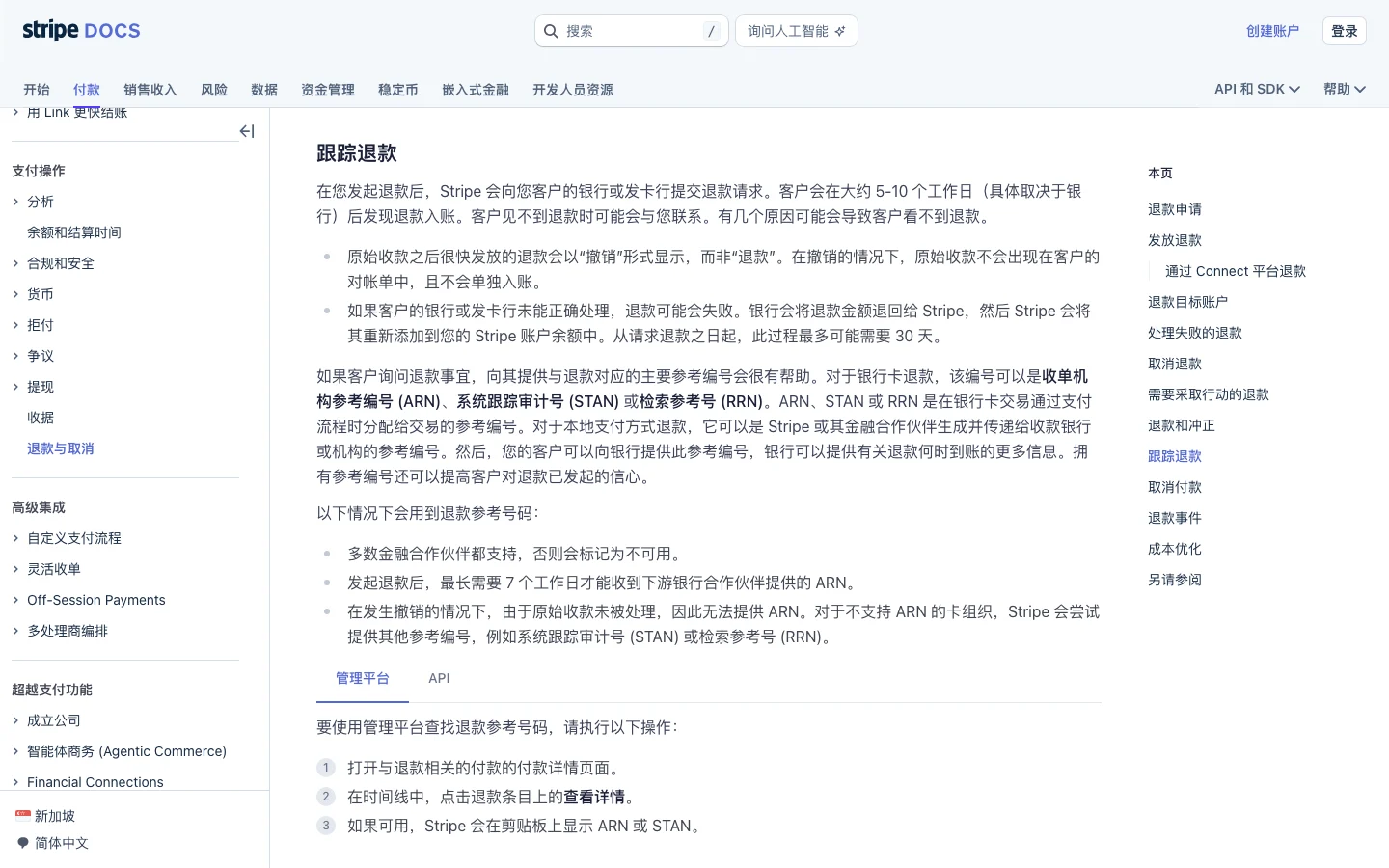1389x868 pixels.
Task: Jump to 退款申请 in page contents
Action: (1175, 209)
